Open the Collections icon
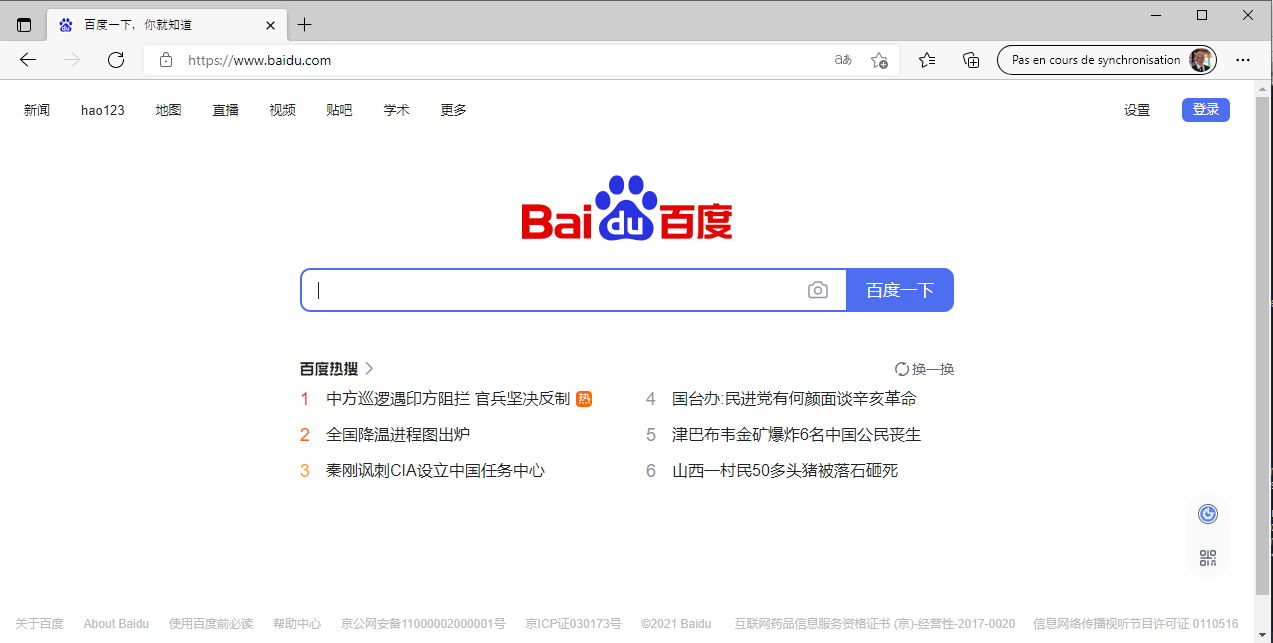The image size is (1273, 643). pyautogui.click(x=971, y=60)
